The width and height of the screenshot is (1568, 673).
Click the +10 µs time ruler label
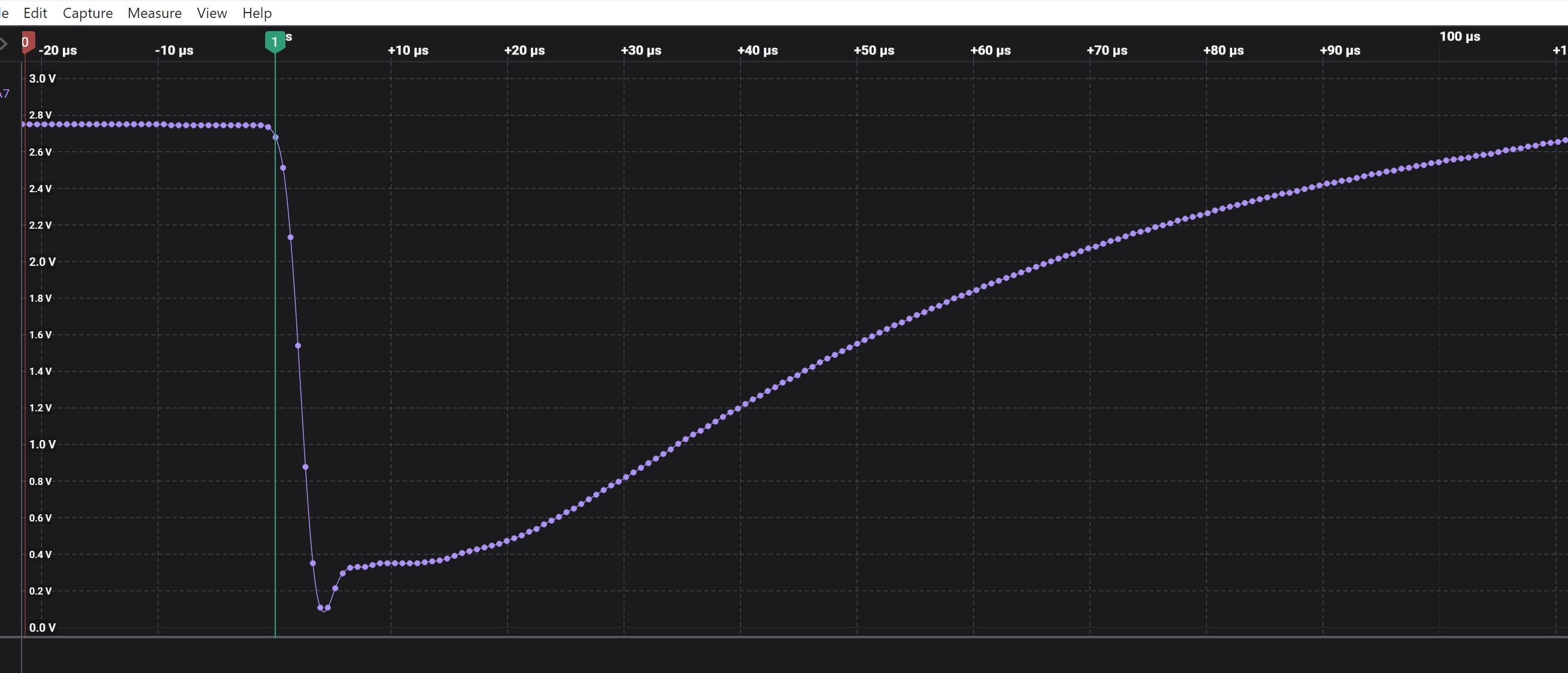[x=408, y=50]
